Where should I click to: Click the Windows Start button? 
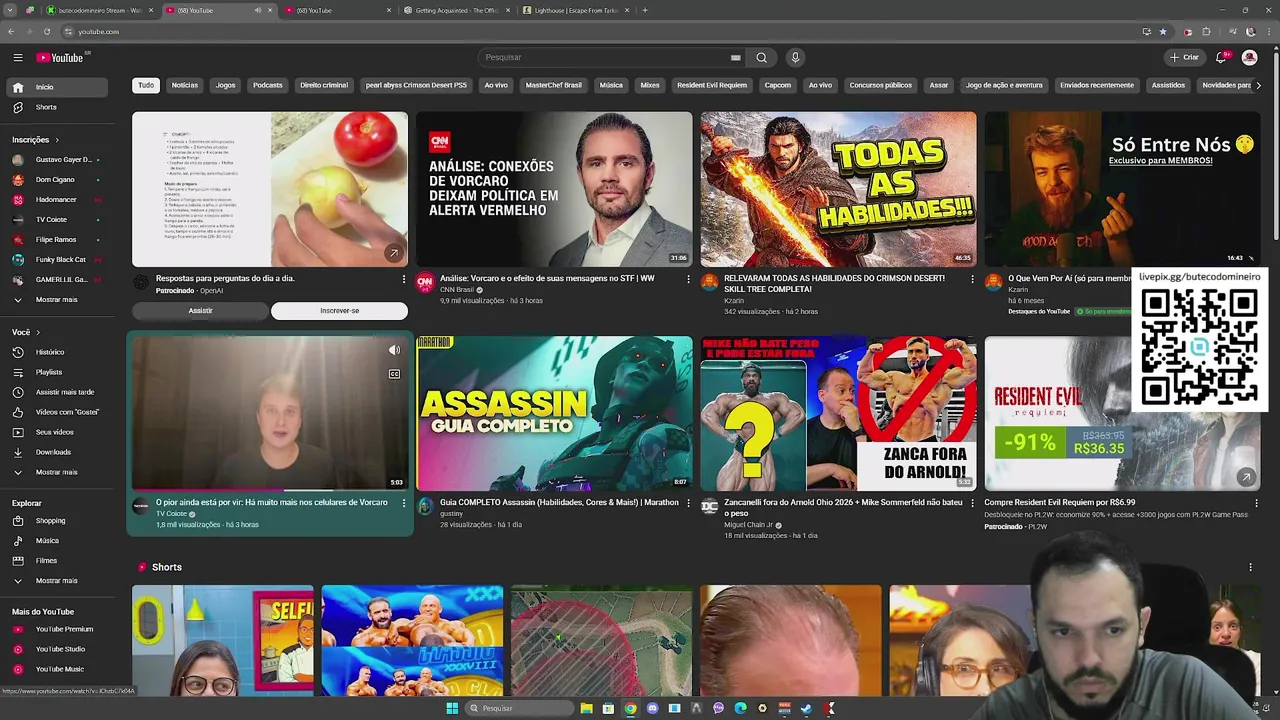click(452, 708)
